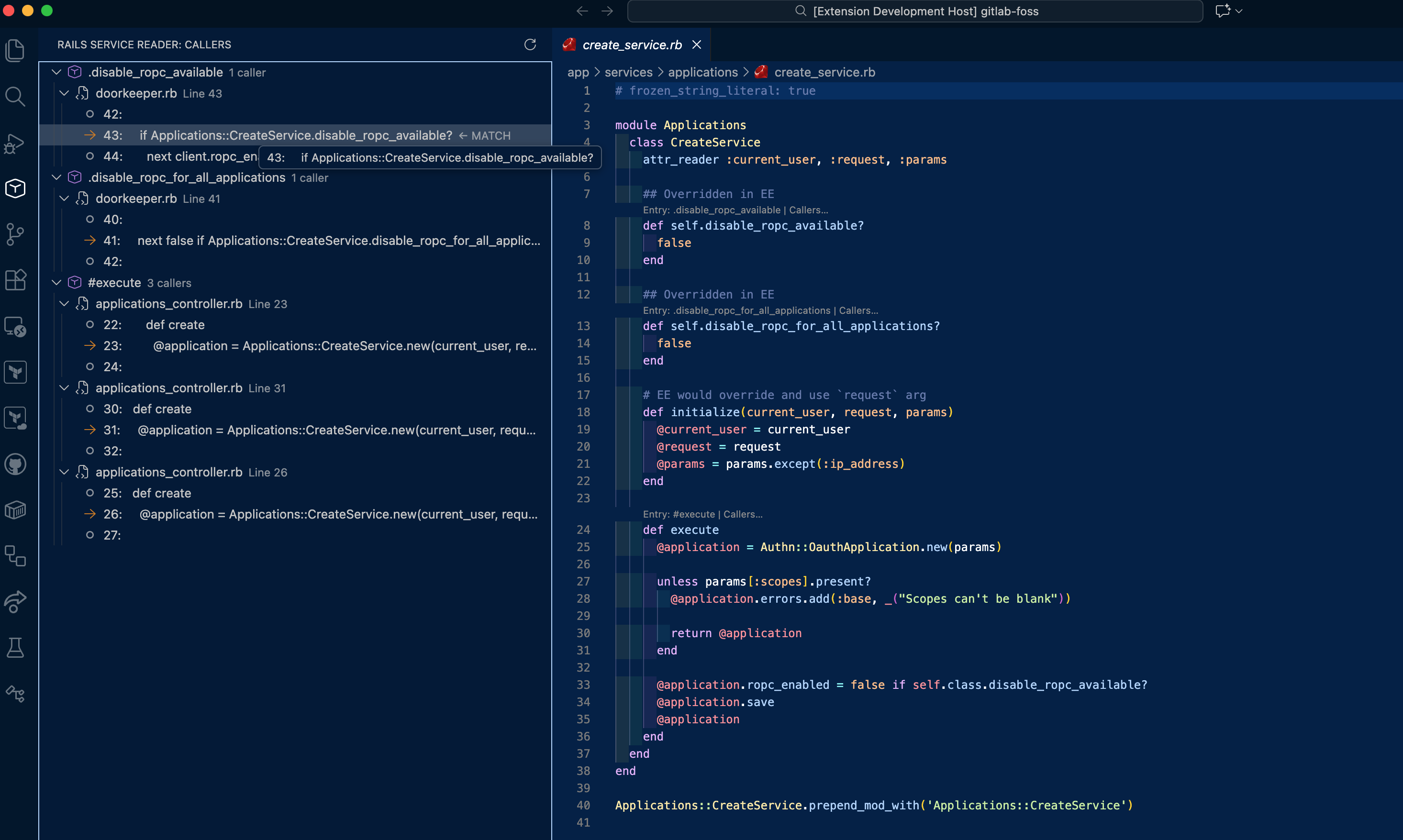Refresh the Rails Service Reader callers panel
The image size is (1403, 840).
coord(529,44)
